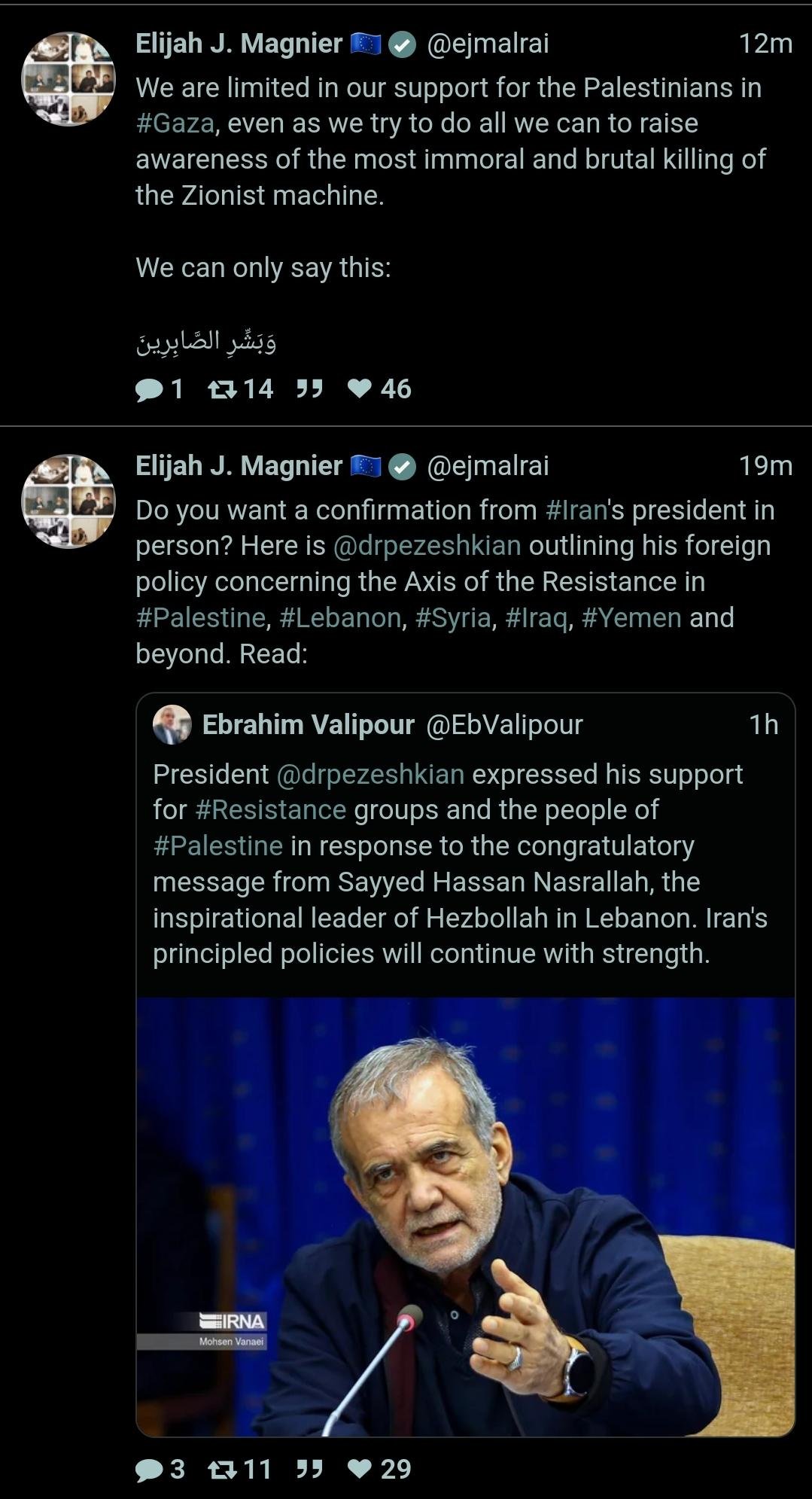Open the 19m timestamp of second tweet

coord(765,466)
